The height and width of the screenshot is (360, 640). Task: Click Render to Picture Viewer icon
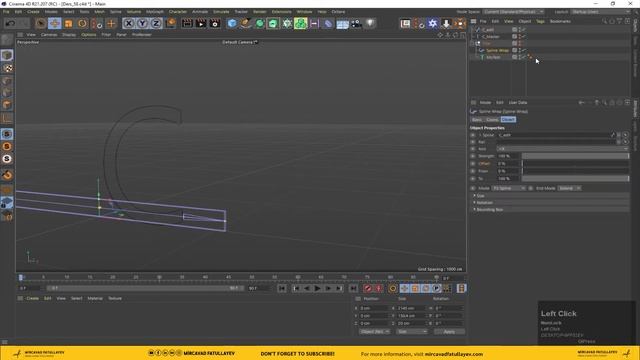pyautogui.click(x=201, y=23)
